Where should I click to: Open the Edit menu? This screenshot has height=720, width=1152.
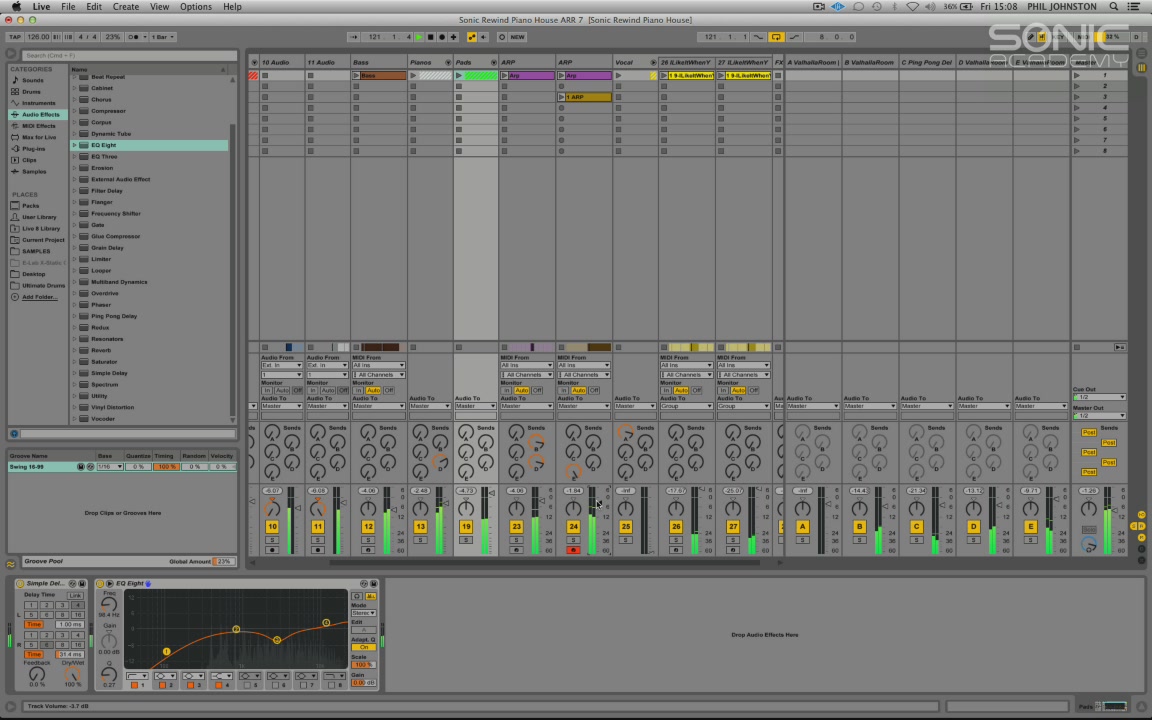tap(94, 7)
